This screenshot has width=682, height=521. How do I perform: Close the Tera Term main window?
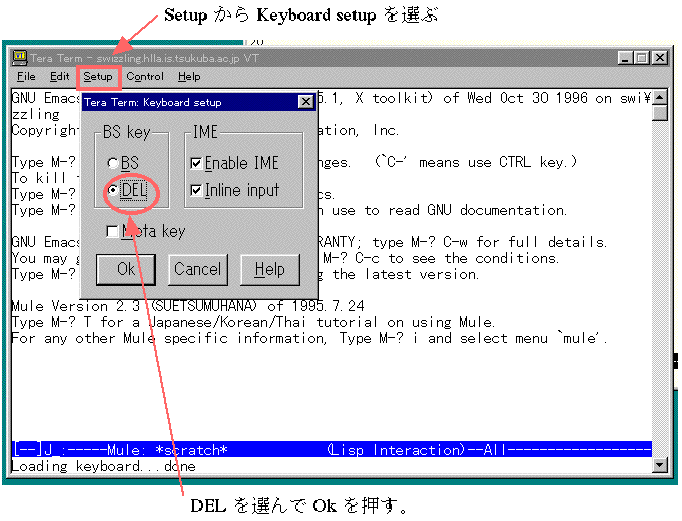(660, 58)
